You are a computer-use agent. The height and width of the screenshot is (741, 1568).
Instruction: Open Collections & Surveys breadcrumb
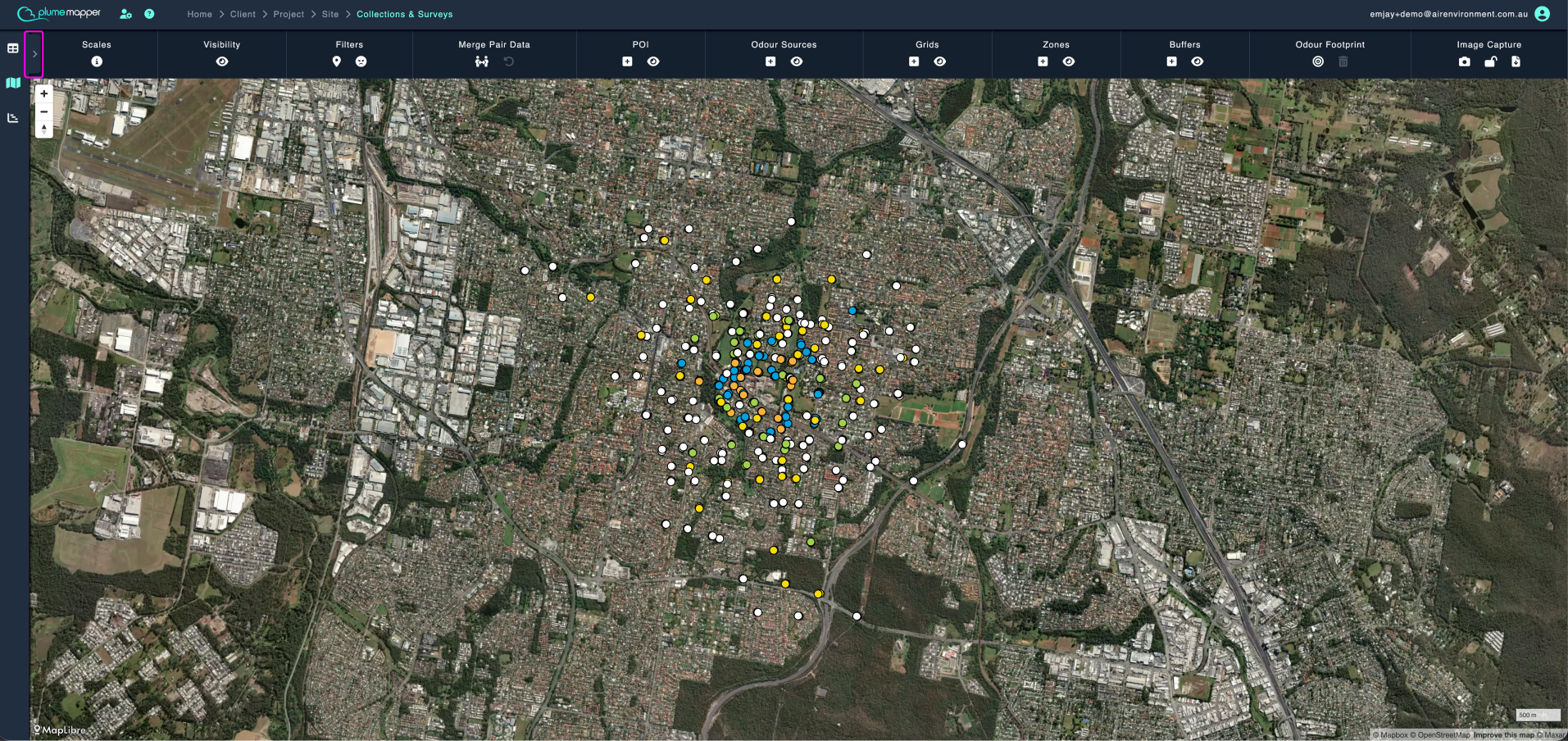(x=404, y=14)
